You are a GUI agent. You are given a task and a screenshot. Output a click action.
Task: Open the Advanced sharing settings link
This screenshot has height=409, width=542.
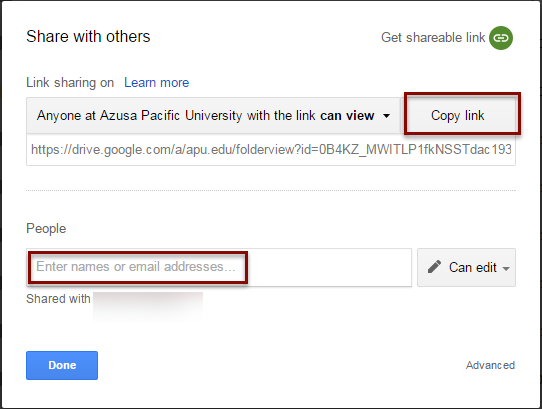(x=490, y=365)
